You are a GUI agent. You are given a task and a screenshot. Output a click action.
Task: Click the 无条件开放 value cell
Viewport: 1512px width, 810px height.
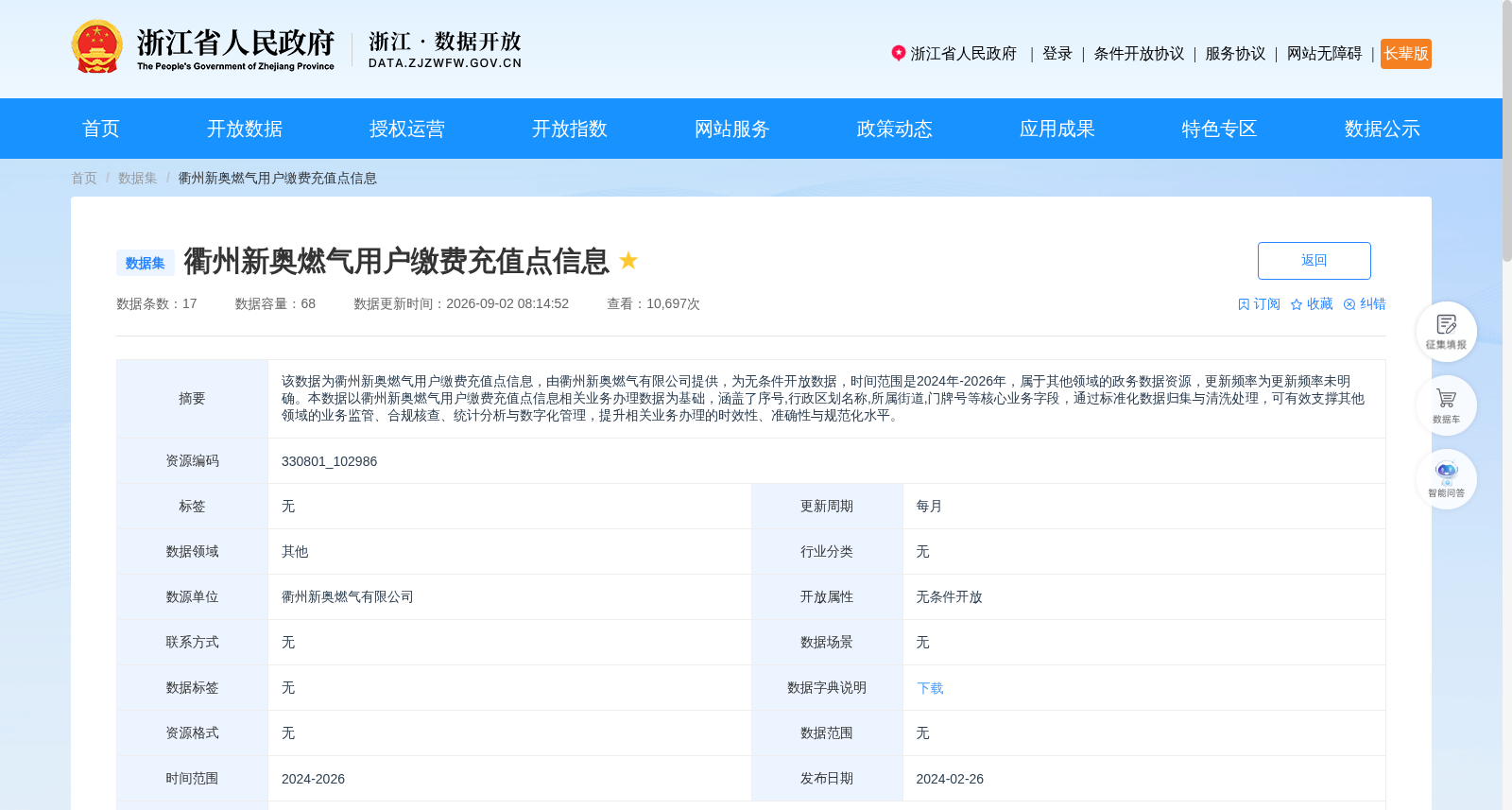[949, 597]
